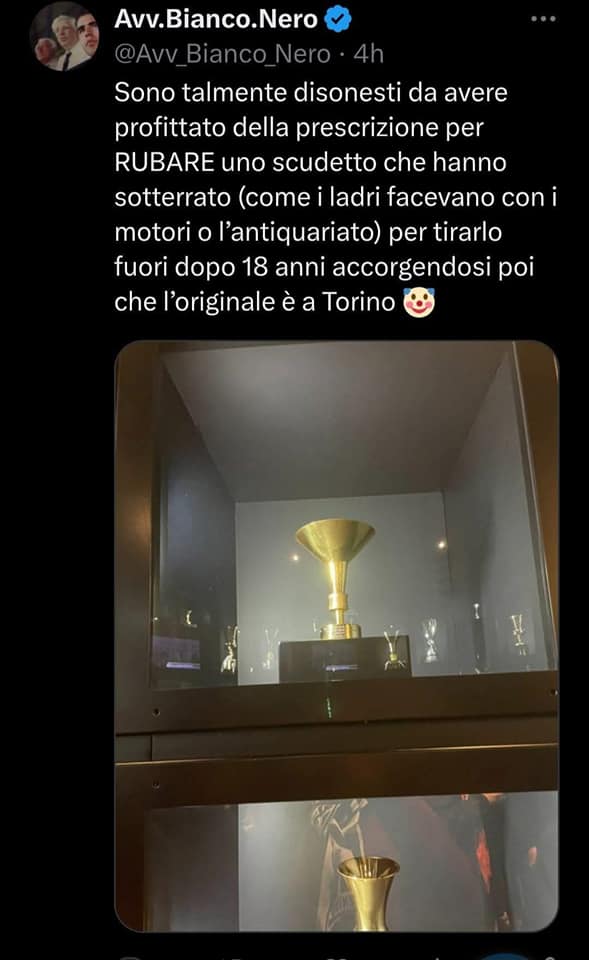Viewport: 589px width, 960px height.
Task: Click the small trophy at far right of case
Action: (519, 633)
